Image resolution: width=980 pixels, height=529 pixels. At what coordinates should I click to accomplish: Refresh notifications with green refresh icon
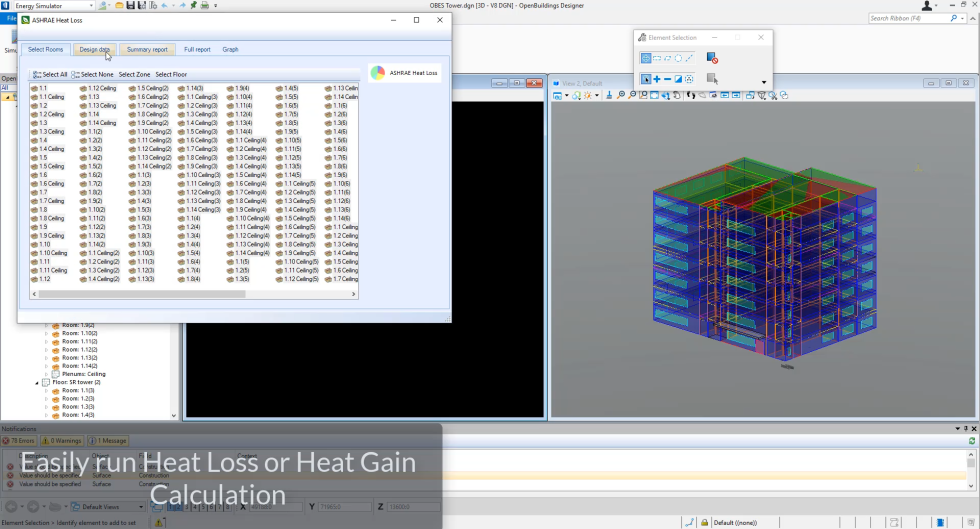(972, 441)
